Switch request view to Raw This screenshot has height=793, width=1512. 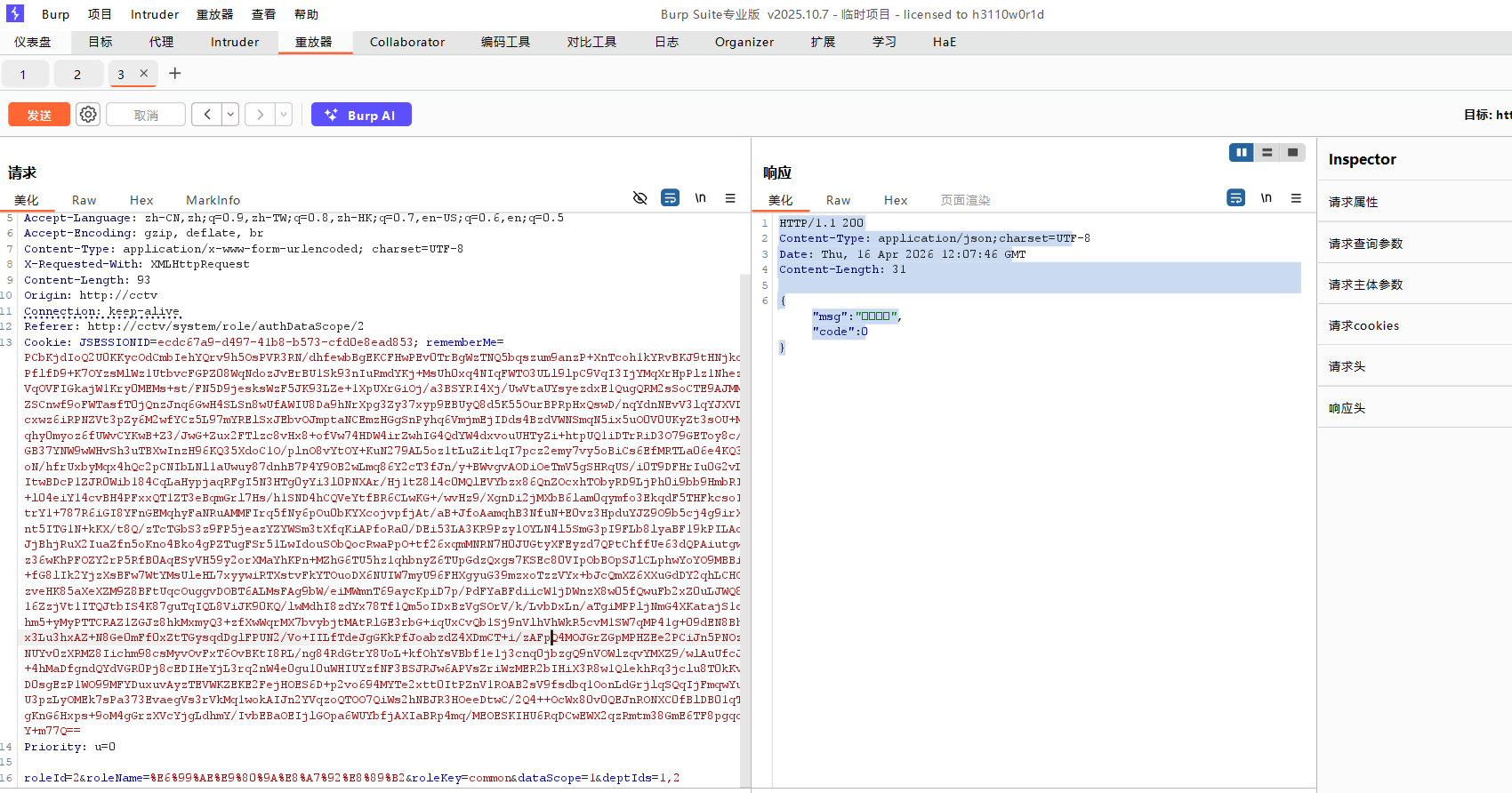[x=84, y=200]
